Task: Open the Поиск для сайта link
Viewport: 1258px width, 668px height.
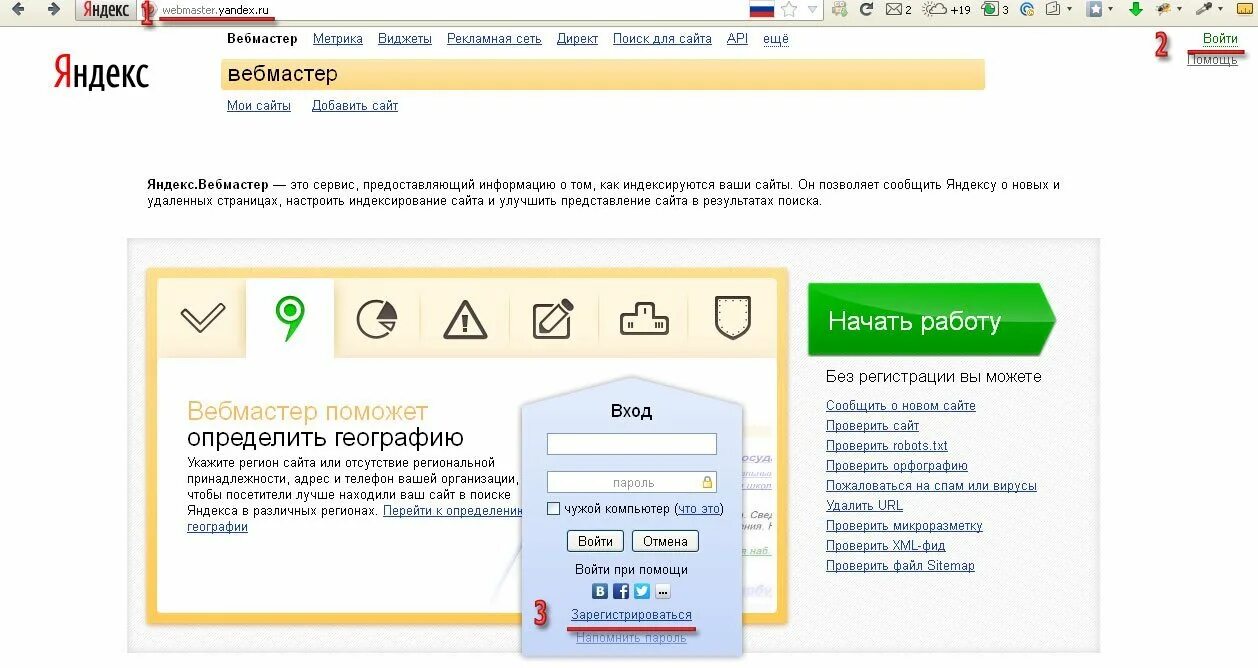Action: point(662,39)
